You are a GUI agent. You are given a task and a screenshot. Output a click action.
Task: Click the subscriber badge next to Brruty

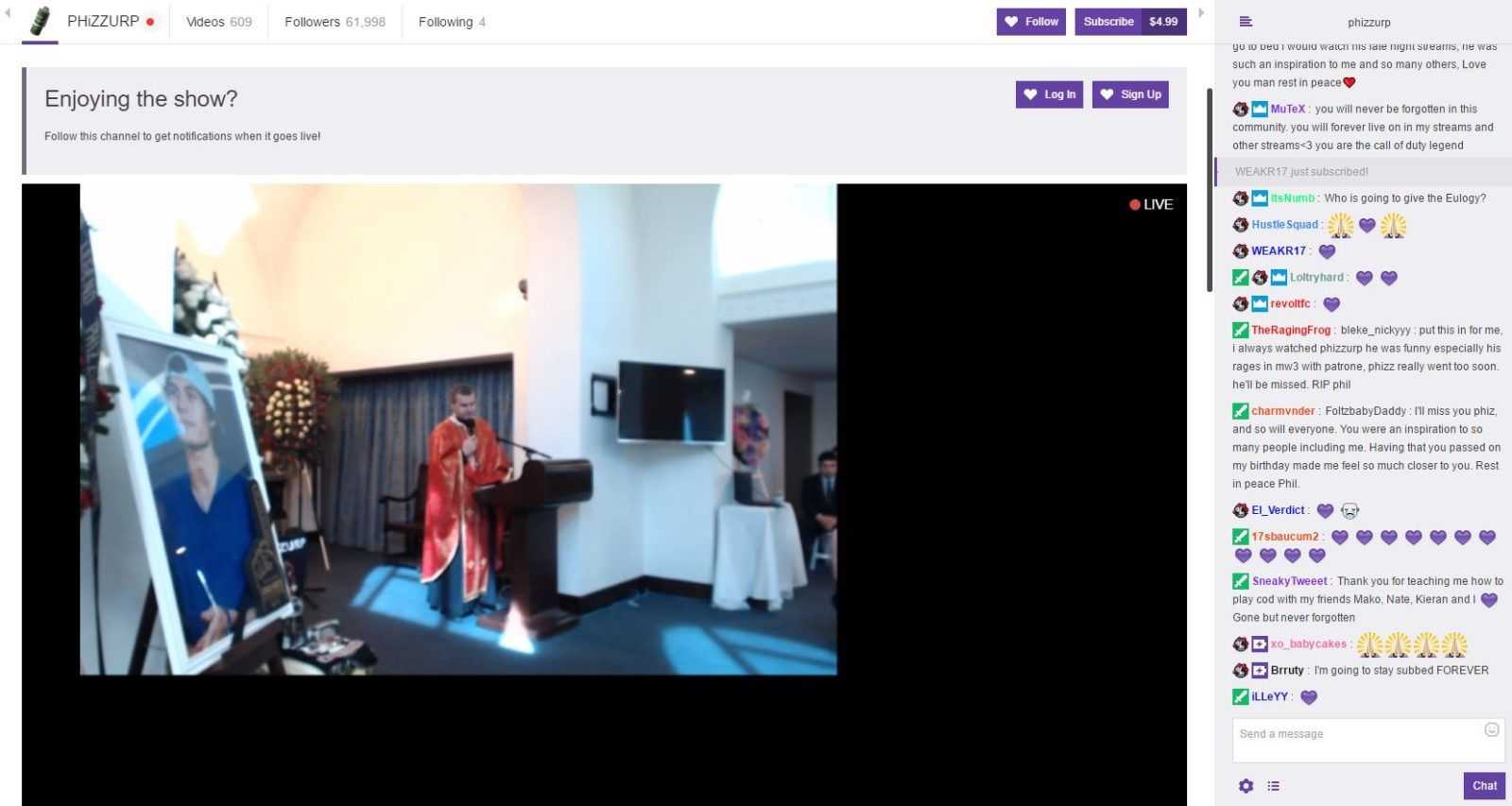pyautogui.click(x=1260, y=671)
